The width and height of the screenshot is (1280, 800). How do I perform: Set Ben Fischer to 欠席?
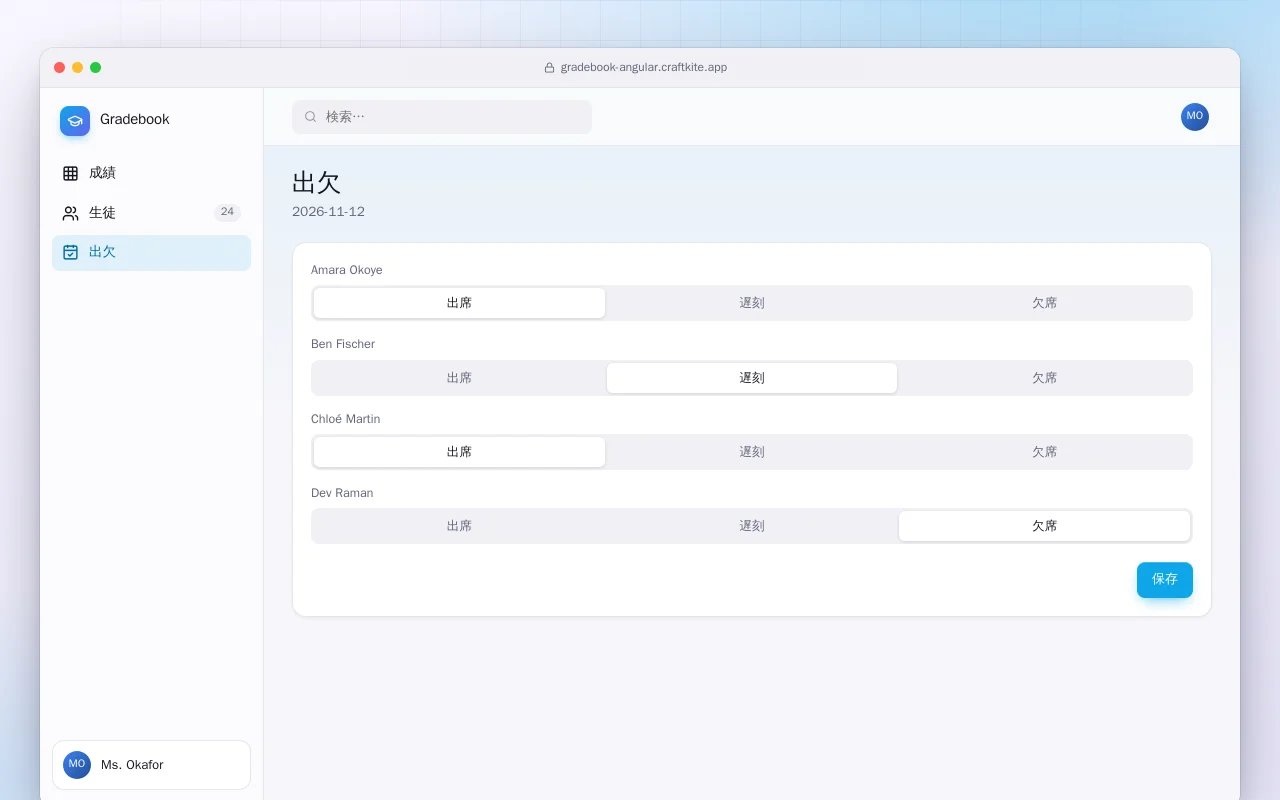click(1045, 378)
